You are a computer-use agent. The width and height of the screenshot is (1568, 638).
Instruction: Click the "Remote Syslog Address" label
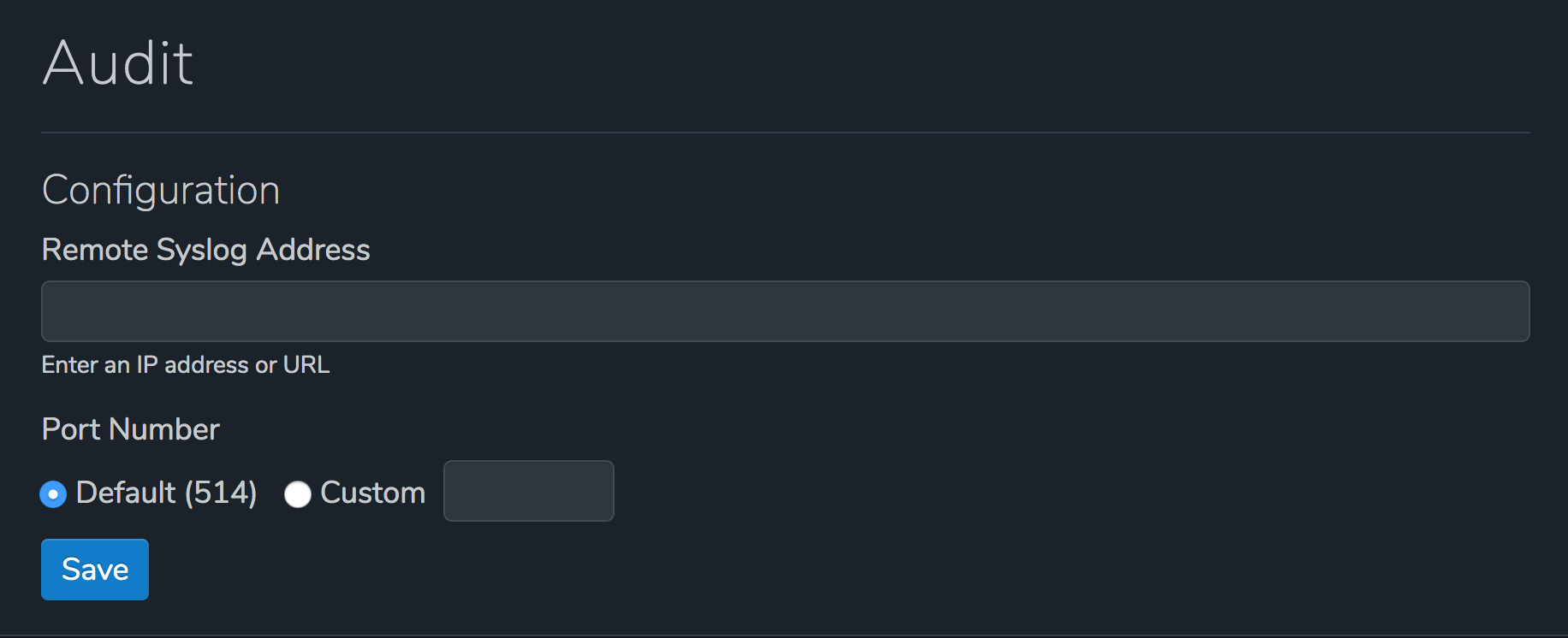click(x=205, y=250)
